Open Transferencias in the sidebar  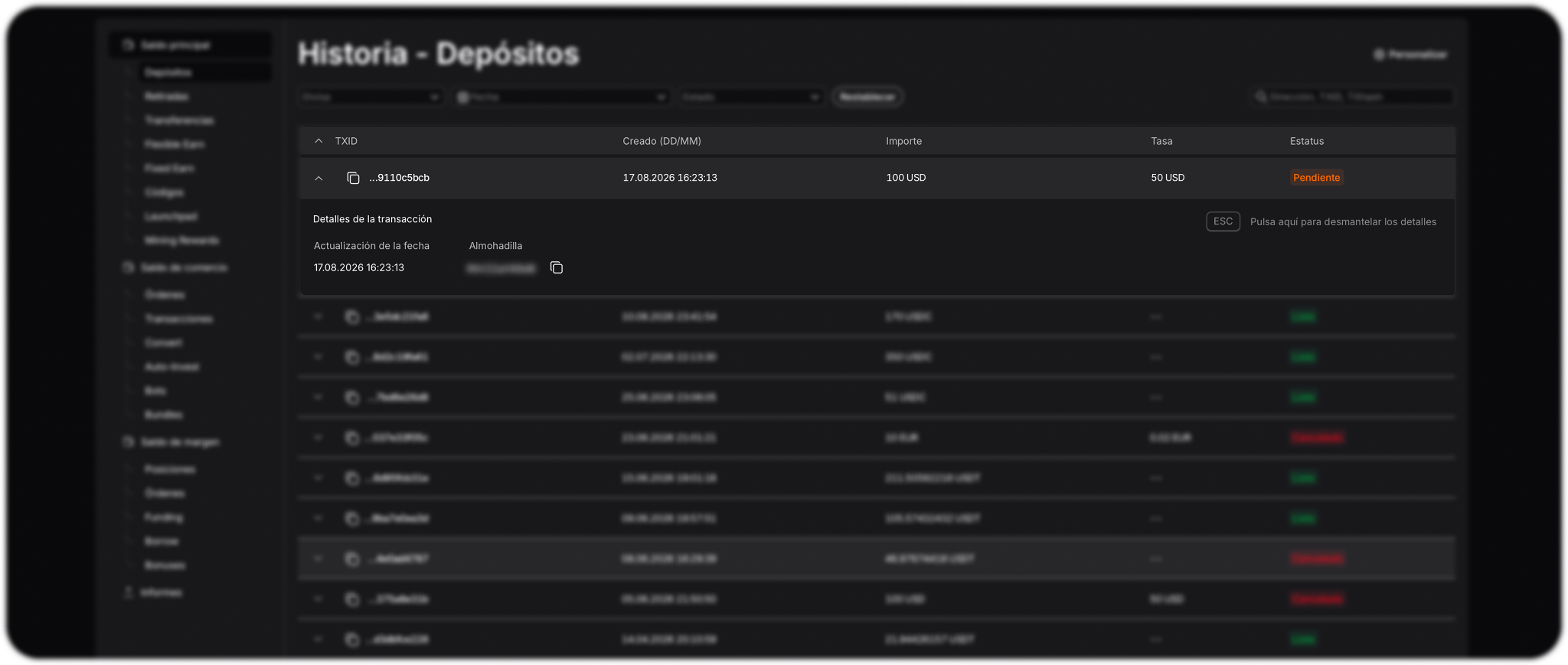coord(179,120)
